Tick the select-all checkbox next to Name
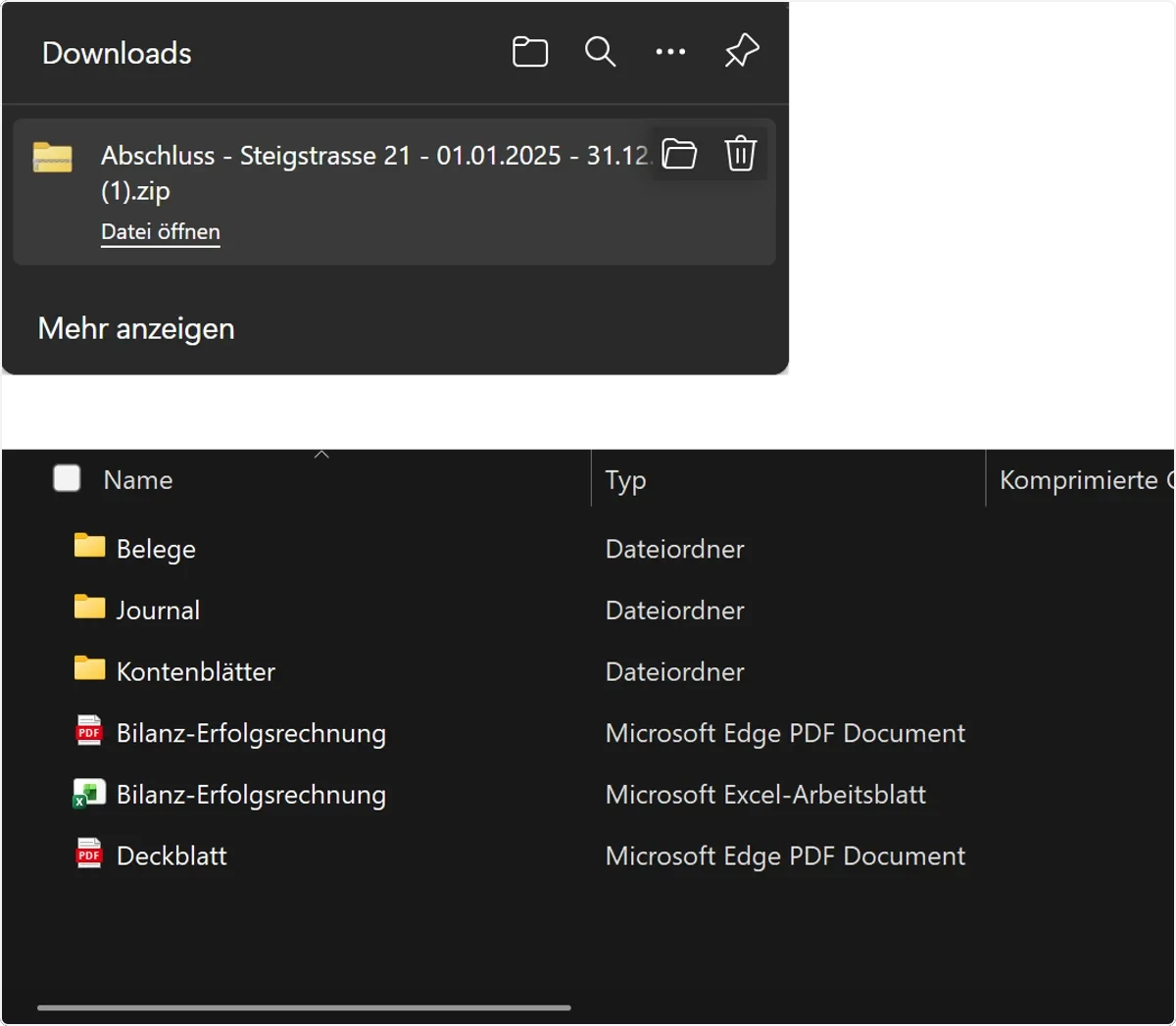 pyautogui.click(x=67, y=478)
